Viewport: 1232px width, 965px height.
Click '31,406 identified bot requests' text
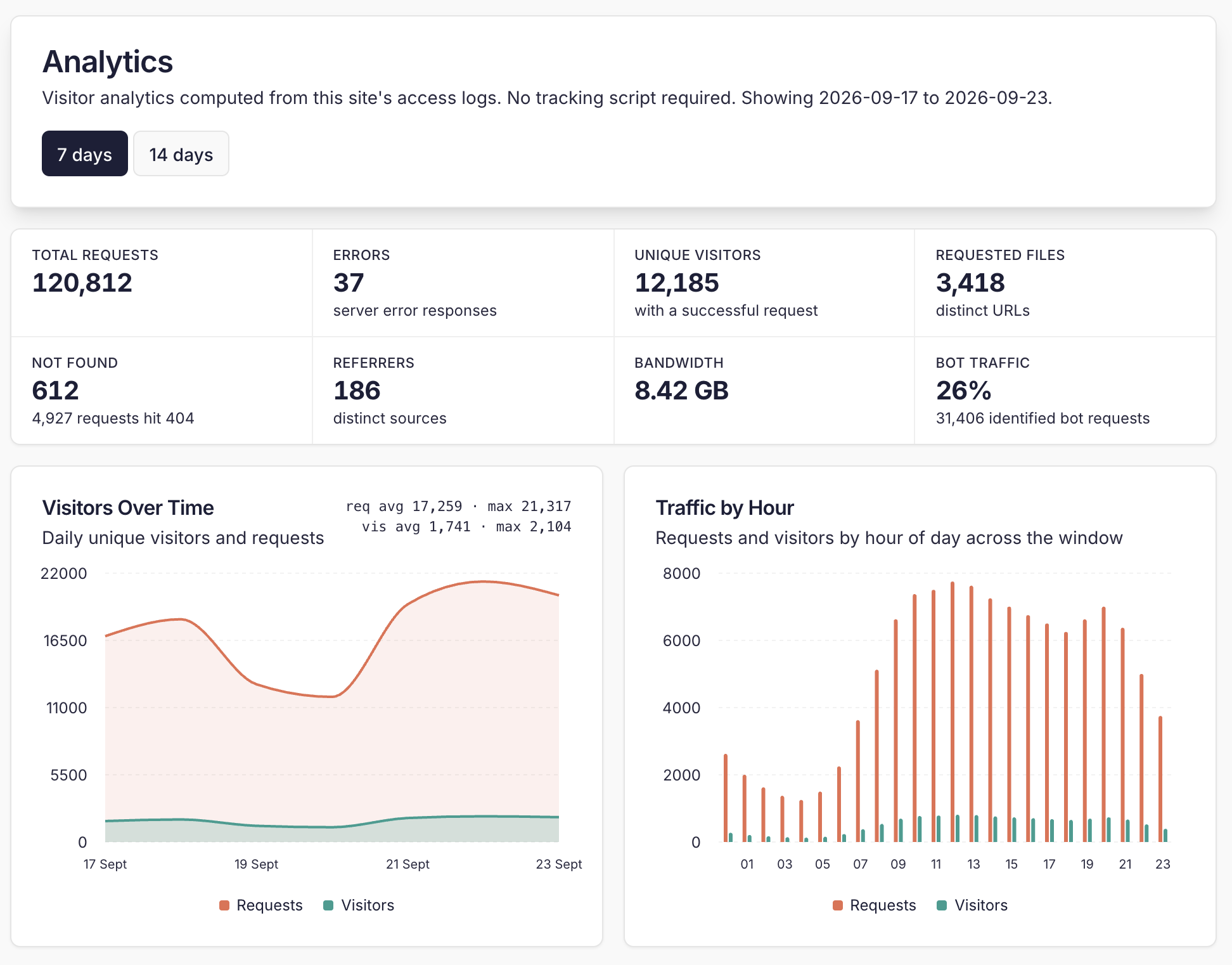pos(1043,418)
